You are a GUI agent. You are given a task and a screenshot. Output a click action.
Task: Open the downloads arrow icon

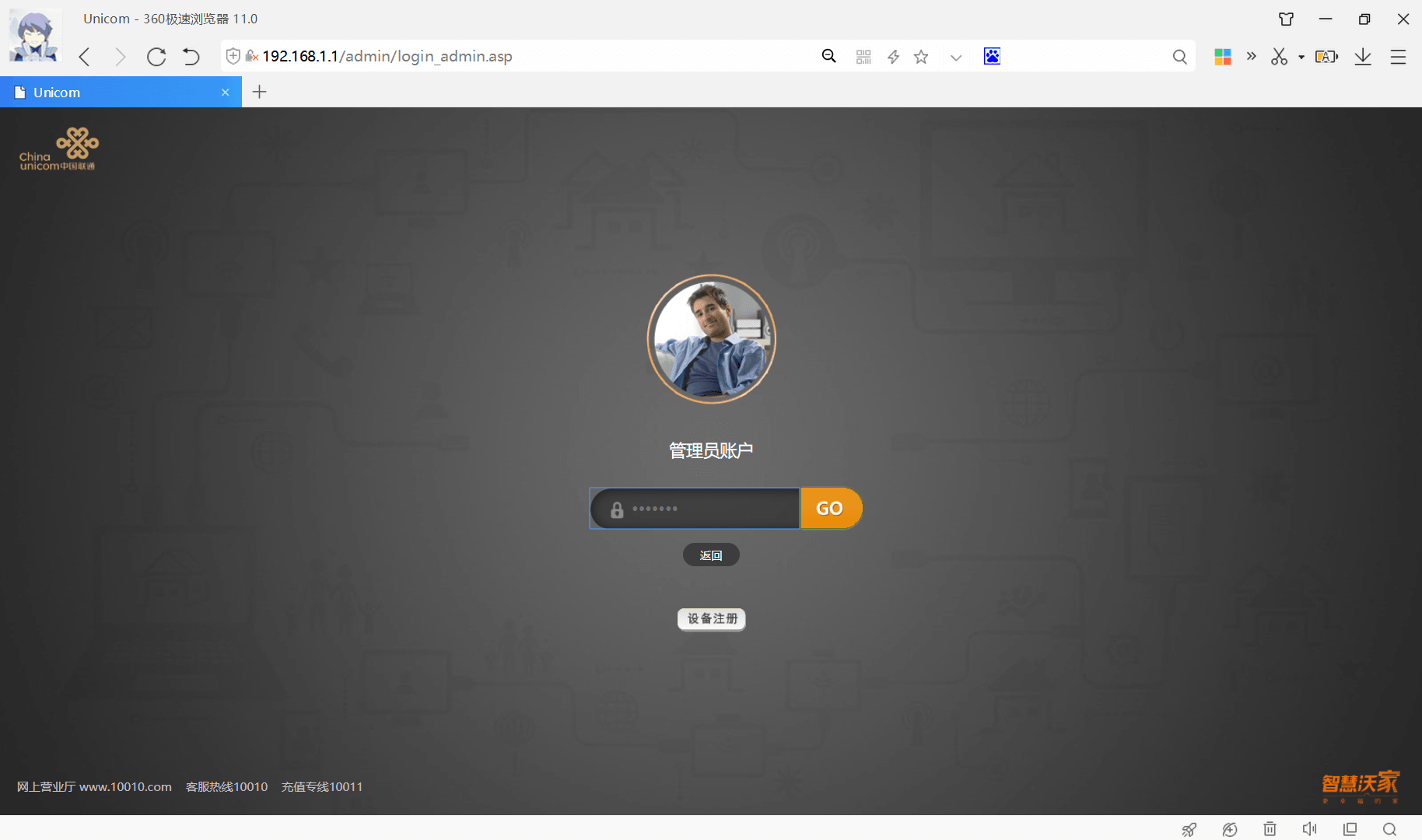coord(1363,57)
